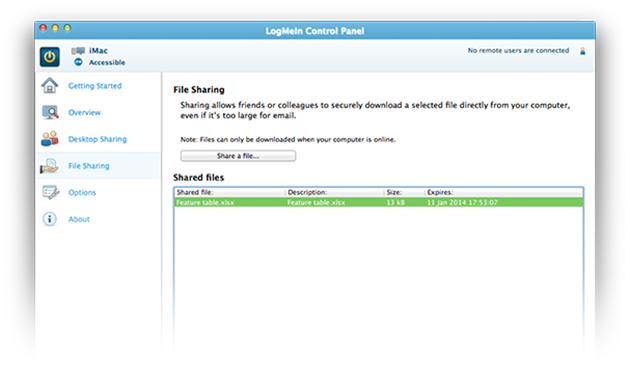Sort by the Size column header
The image size is (630, 368).
click(404, 192)
